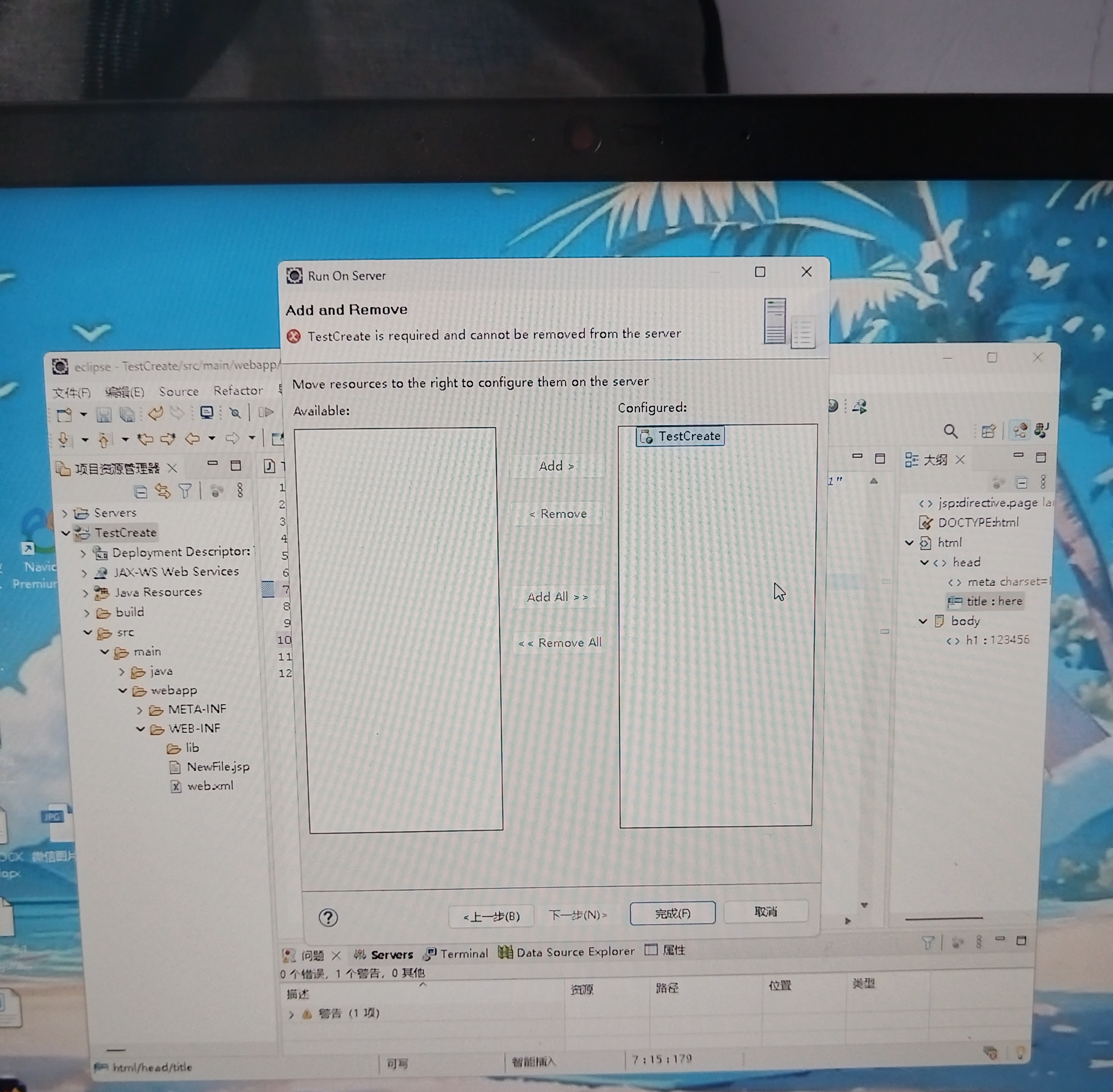Open the 文件(F) menu
Viewport: 1113px width, 1092px height.
coord(72,393)
